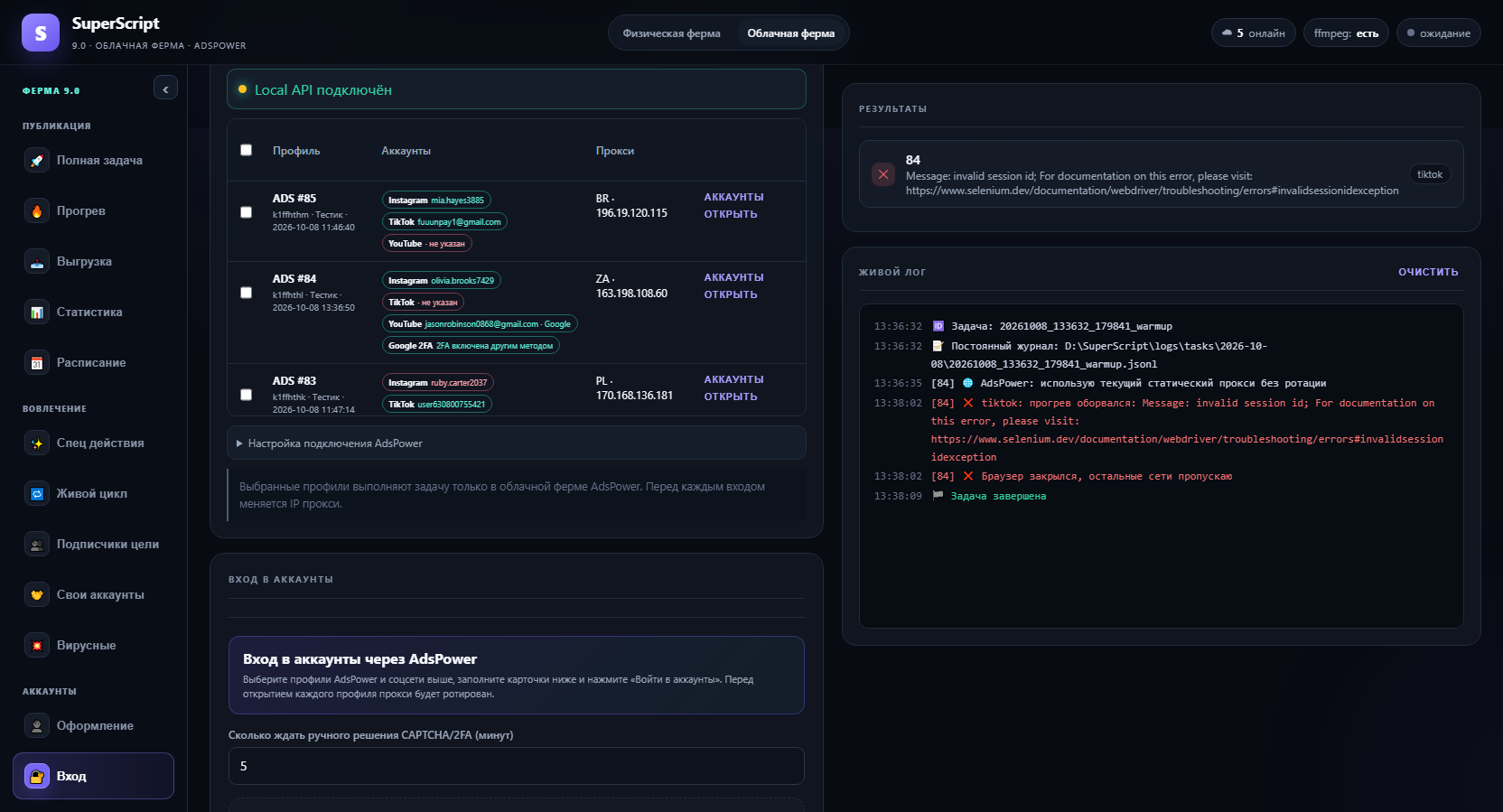The image size is (1503, 812).
Task: Click ОТКРЫТЬ link for ADS #83
Action: pos(731,397)
